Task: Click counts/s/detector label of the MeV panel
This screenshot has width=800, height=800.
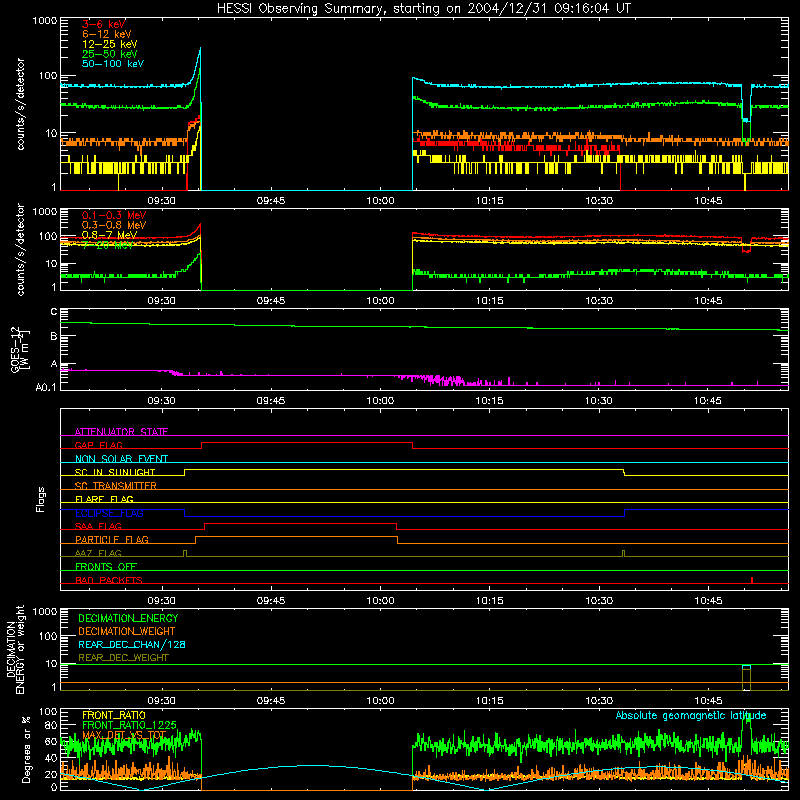Action: tap(20, 249)
